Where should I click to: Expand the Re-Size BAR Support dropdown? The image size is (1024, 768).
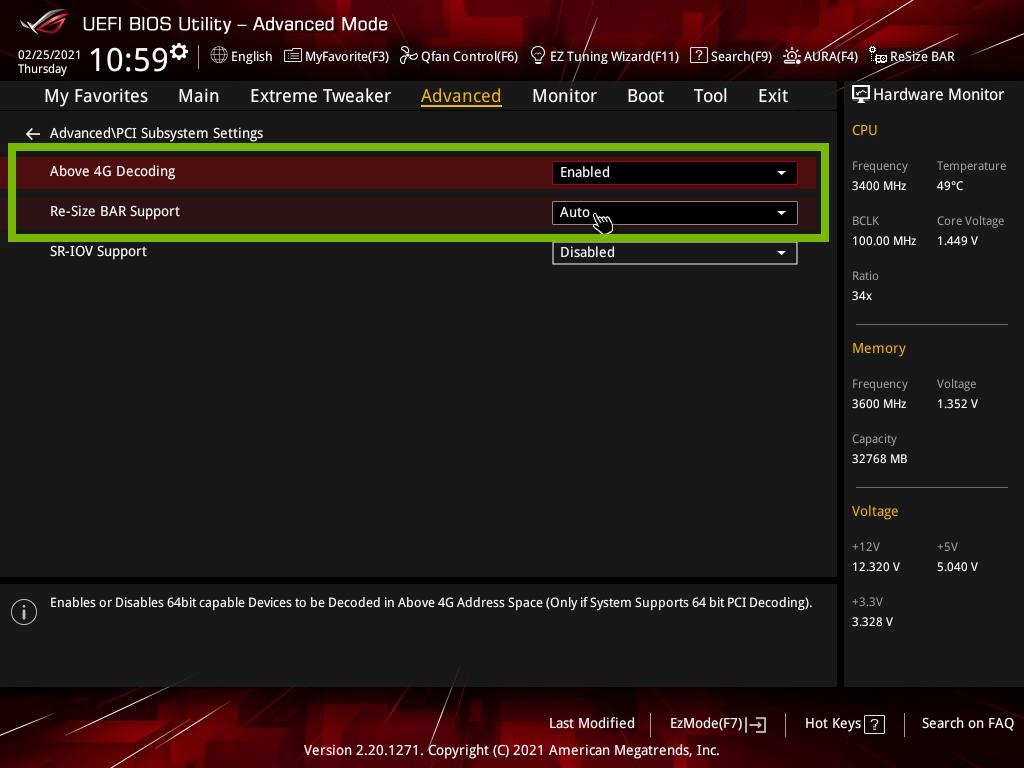click(x=781, y=212)
